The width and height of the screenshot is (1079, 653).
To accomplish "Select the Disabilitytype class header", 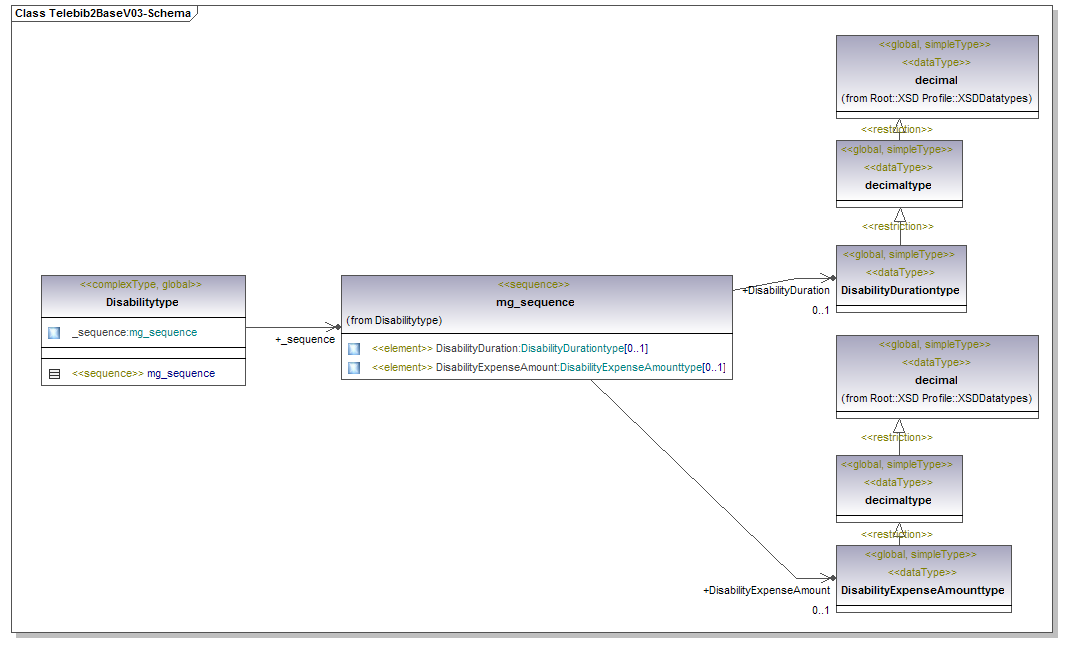I will [x=142, y=301].
